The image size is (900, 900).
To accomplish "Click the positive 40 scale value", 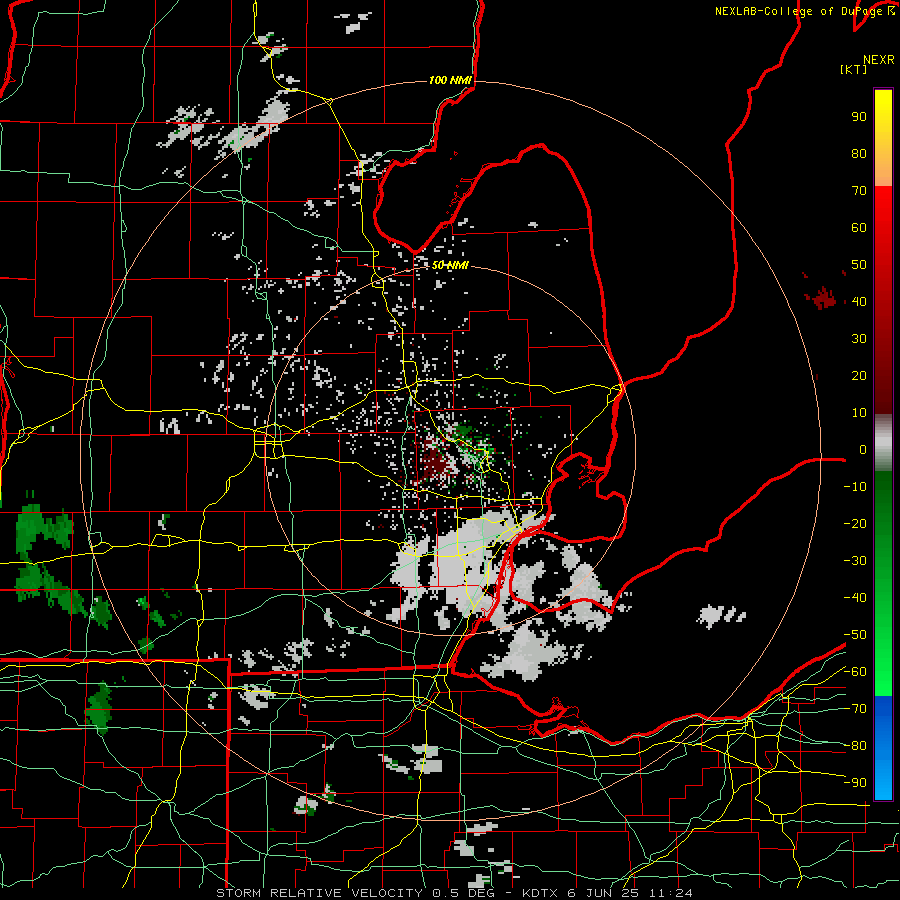I will 859,301.
